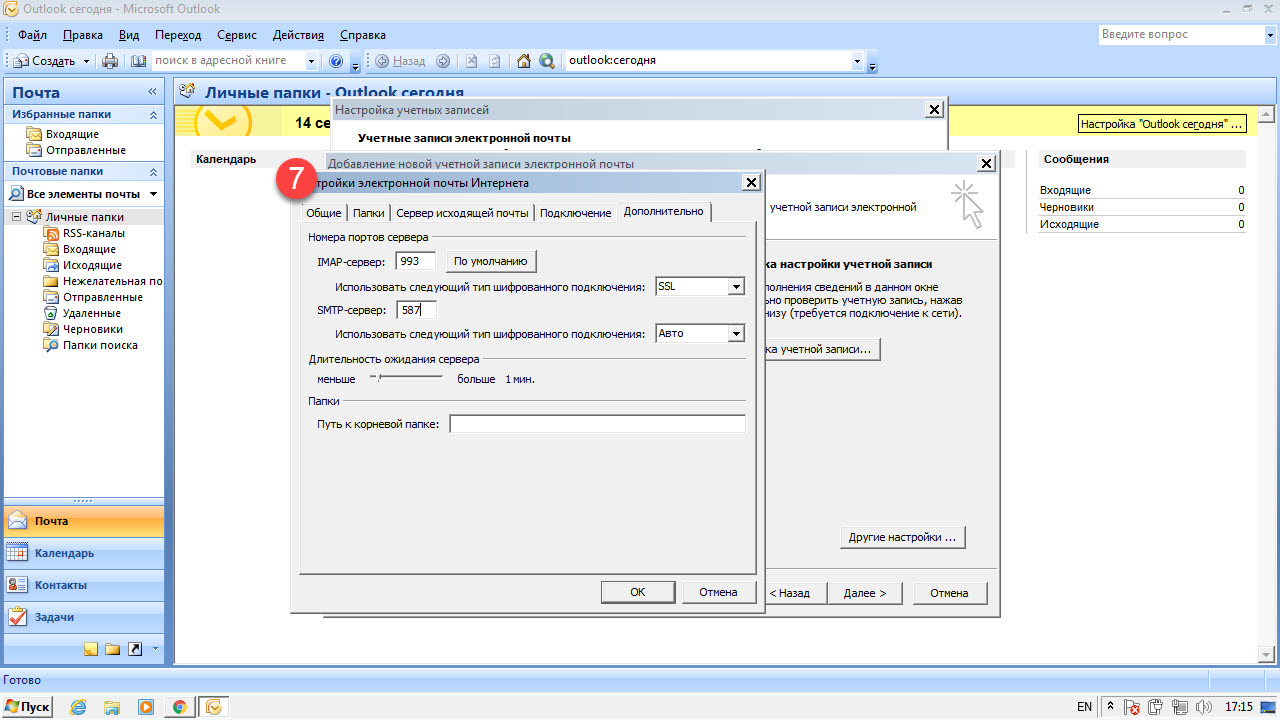Click the IMAP-сервер port field

[416, 261]
